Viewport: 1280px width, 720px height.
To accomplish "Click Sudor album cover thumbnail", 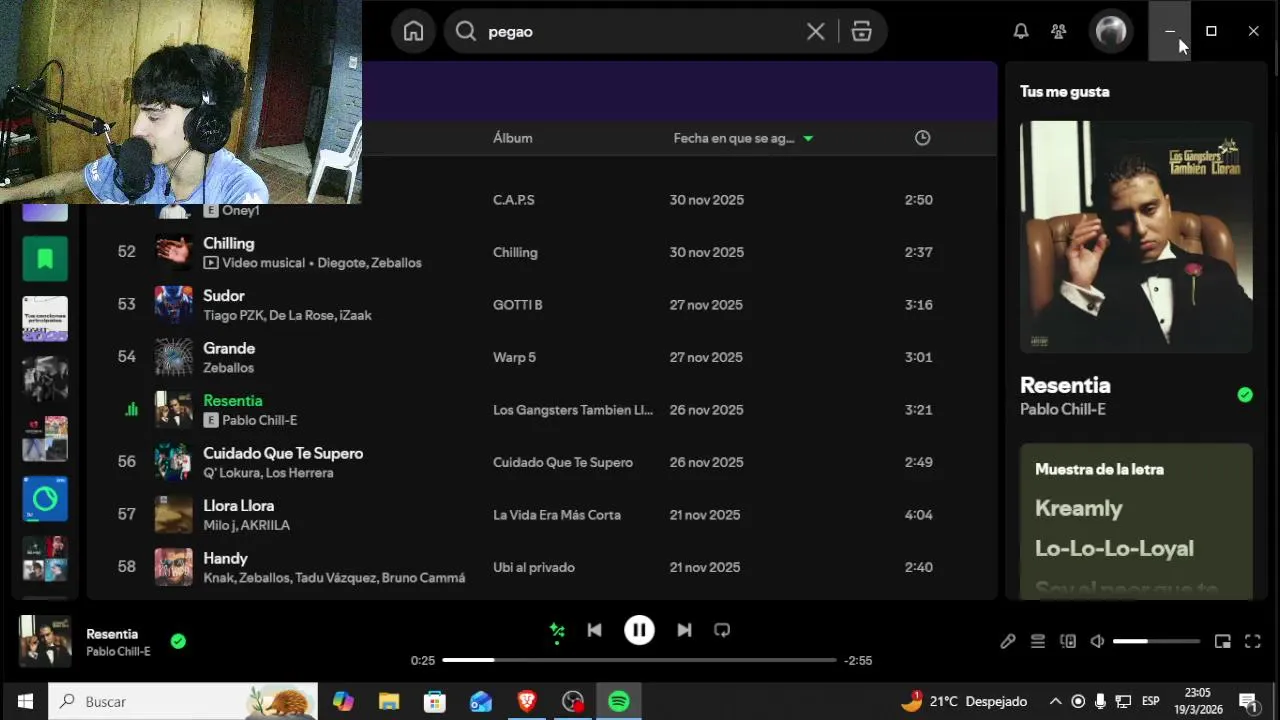I will 173,305.
